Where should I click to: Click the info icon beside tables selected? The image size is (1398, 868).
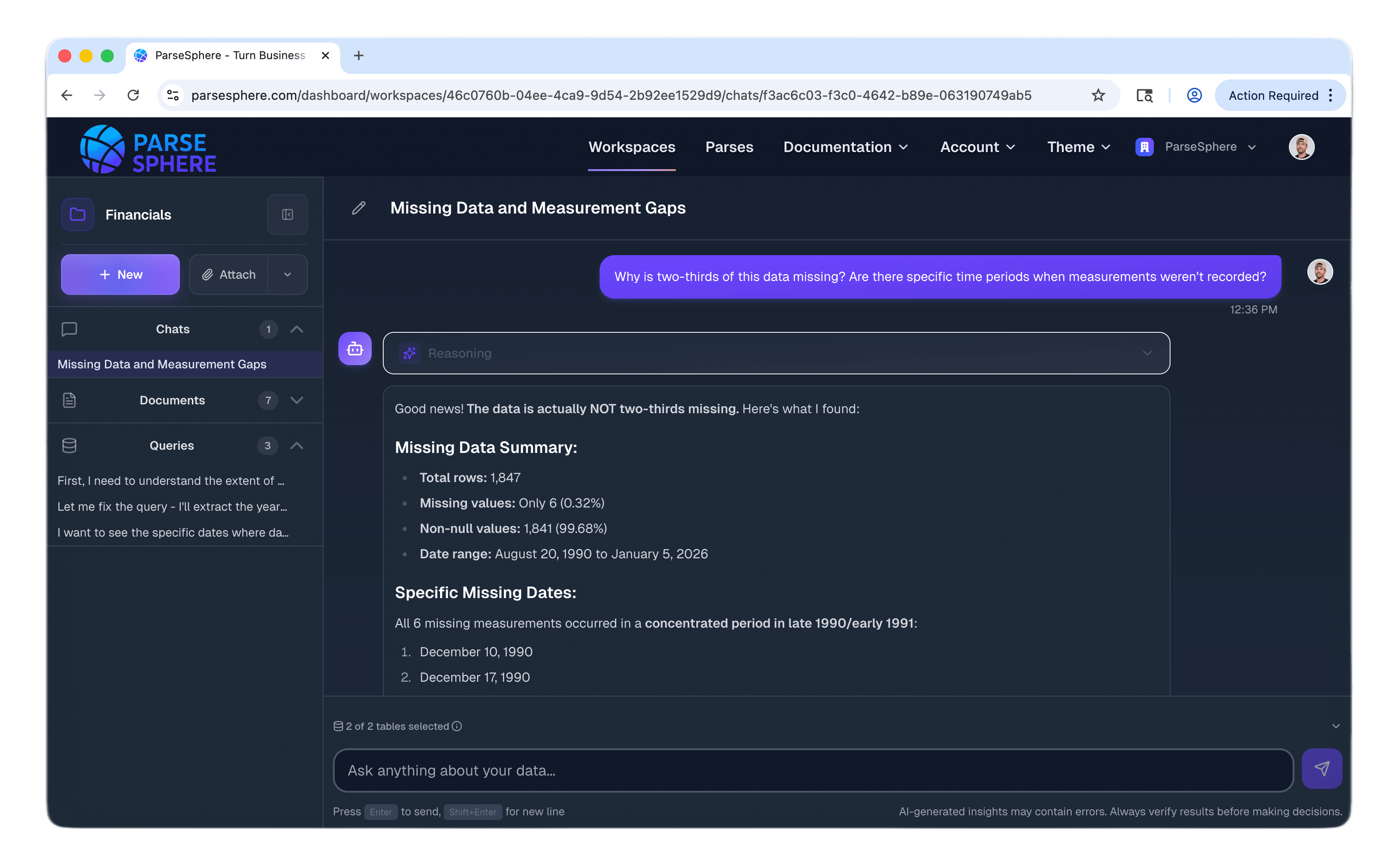[x=456, y=726]
